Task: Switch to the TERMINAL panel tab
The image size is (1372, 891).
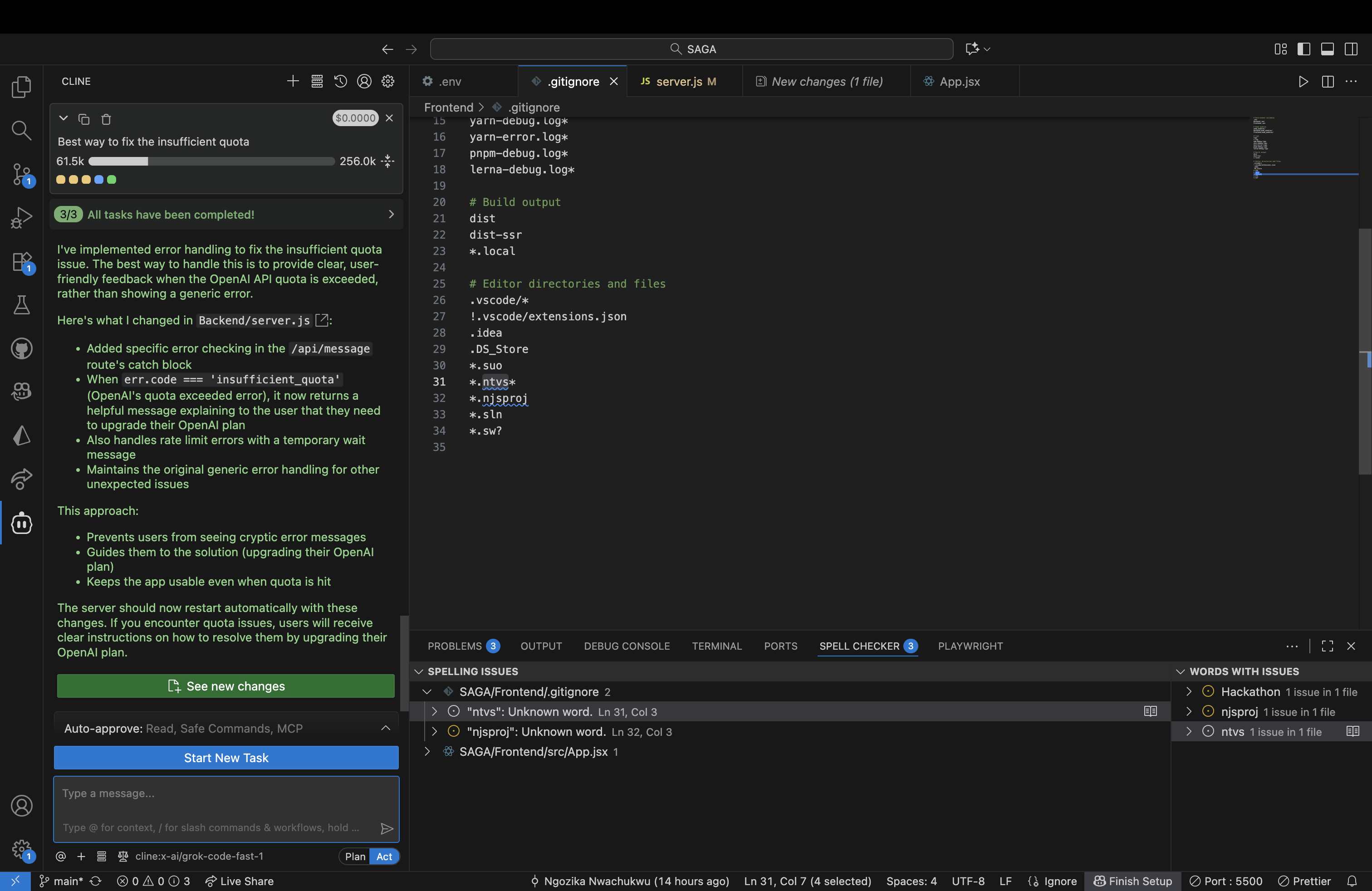Action: tap(716, 646)
